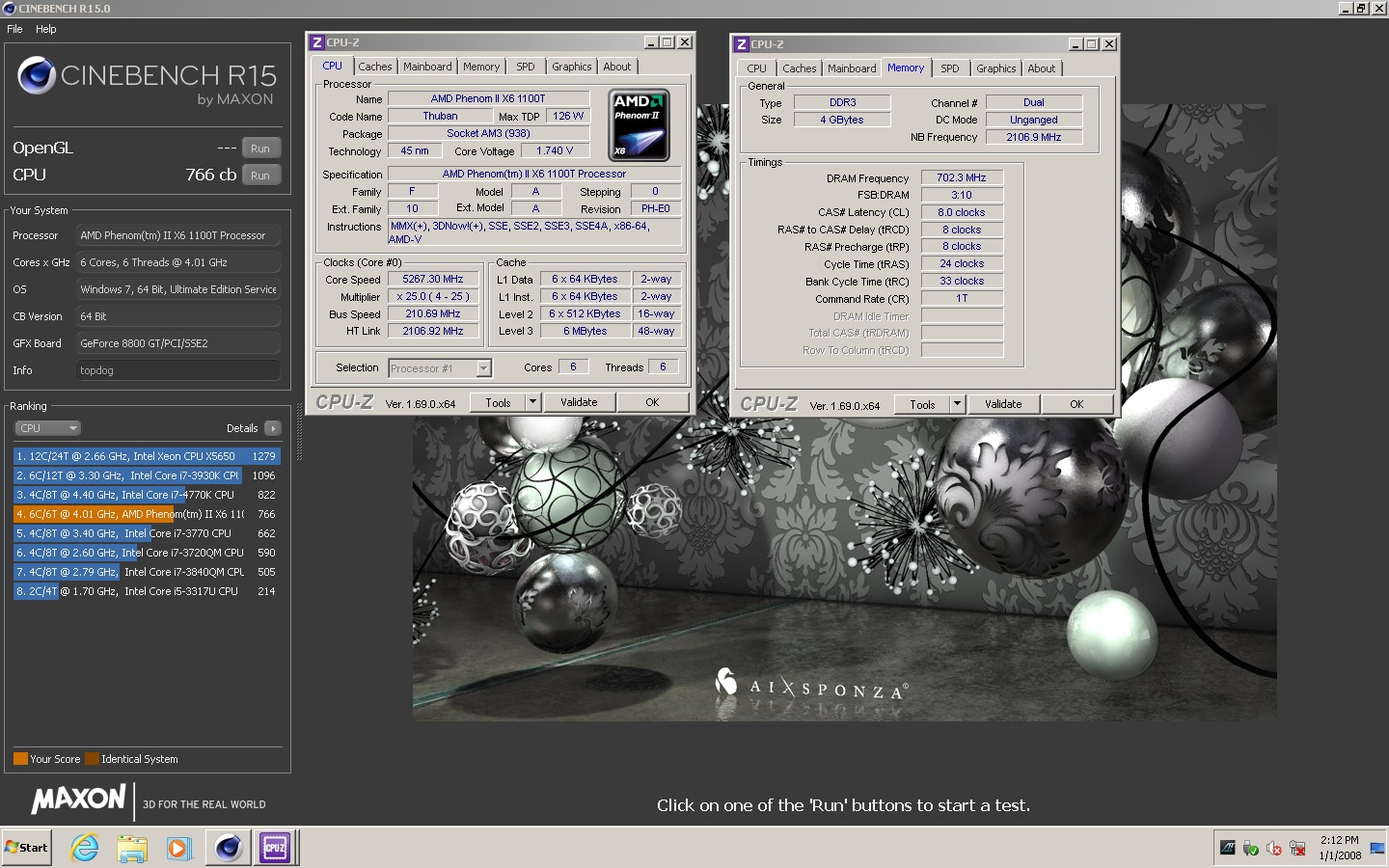
Task: Click DRAM Frequency value 702.3 MHz
Action: 962,177
